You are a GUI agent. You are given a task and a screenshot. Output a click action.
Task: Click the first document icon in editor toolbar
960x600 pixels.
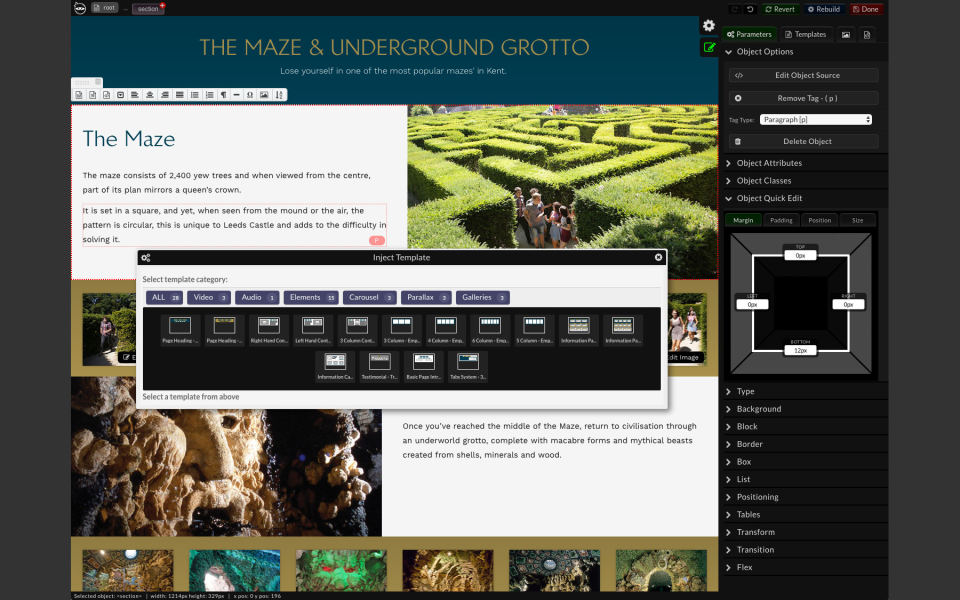(78, 95)
